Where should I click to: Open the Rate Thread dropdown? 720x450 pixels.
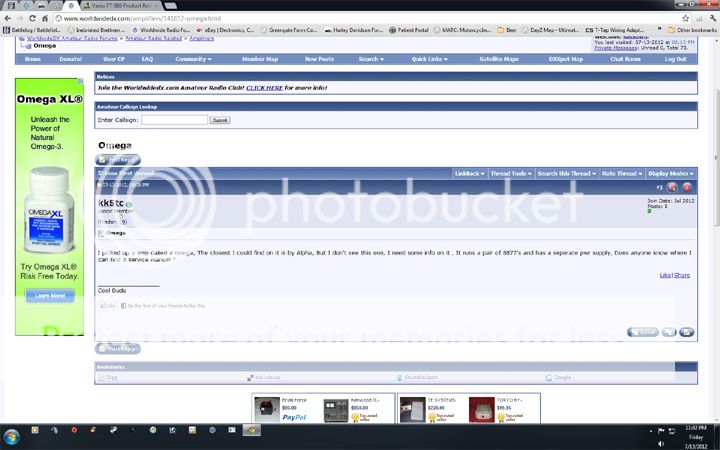point(622,173)
